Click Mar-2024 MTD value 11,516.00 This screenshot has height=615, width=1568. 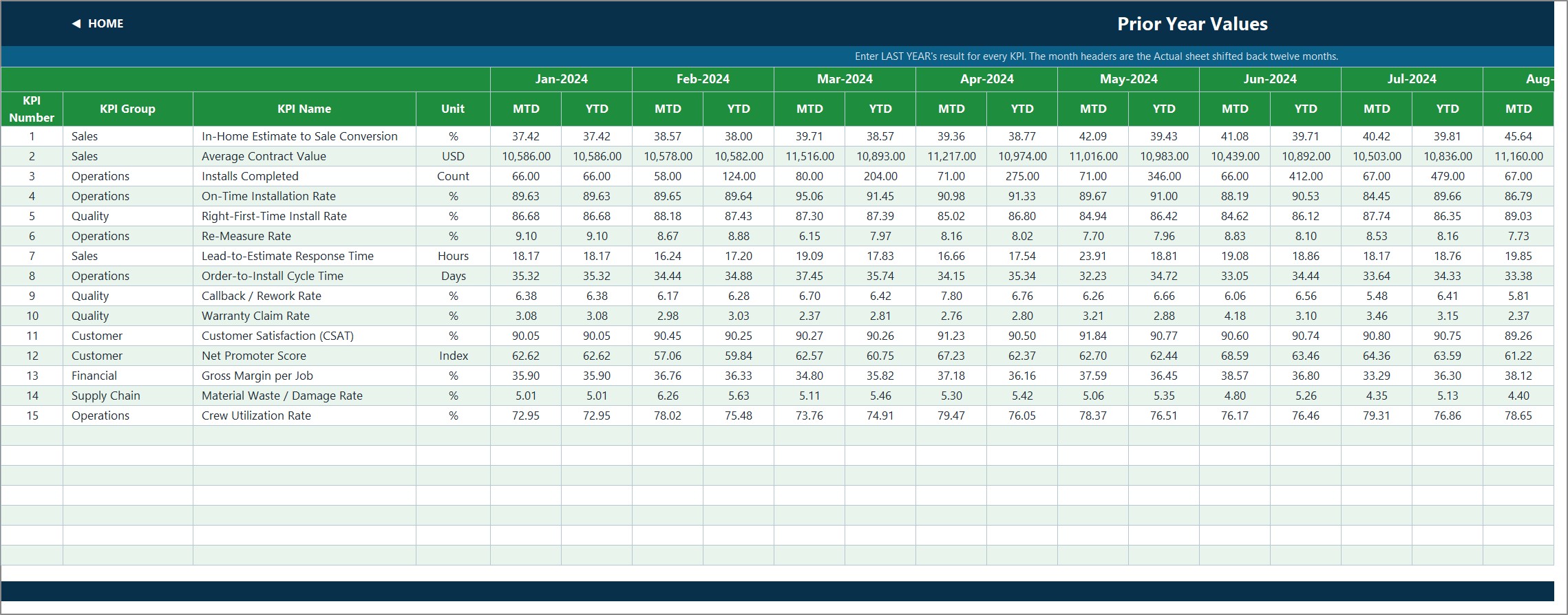809,156
